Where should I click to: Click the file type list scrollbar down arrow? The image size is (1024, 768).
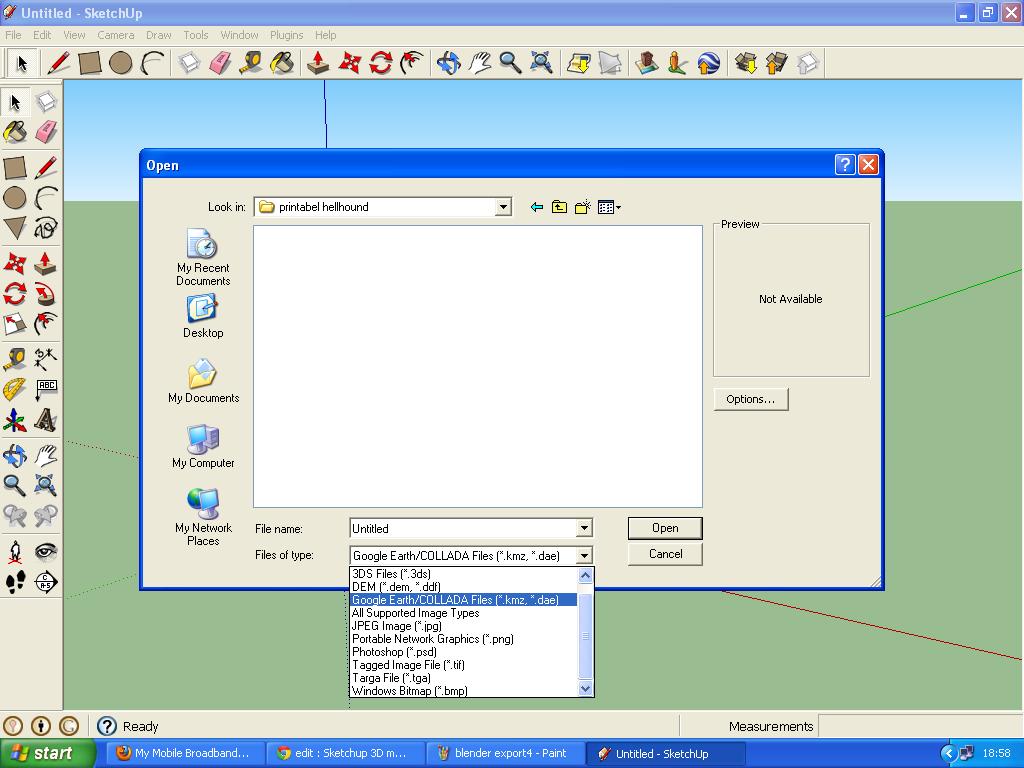click(x=585, y=688)
